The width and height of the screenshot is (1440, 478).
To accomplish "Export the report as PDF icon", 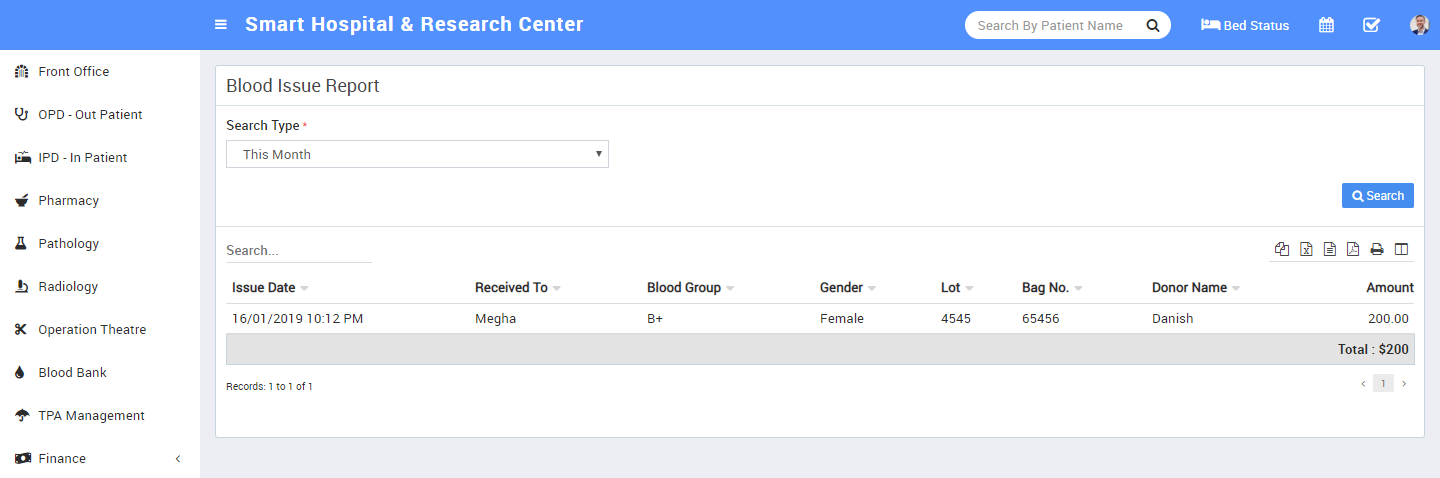I will coord(1353,249).
